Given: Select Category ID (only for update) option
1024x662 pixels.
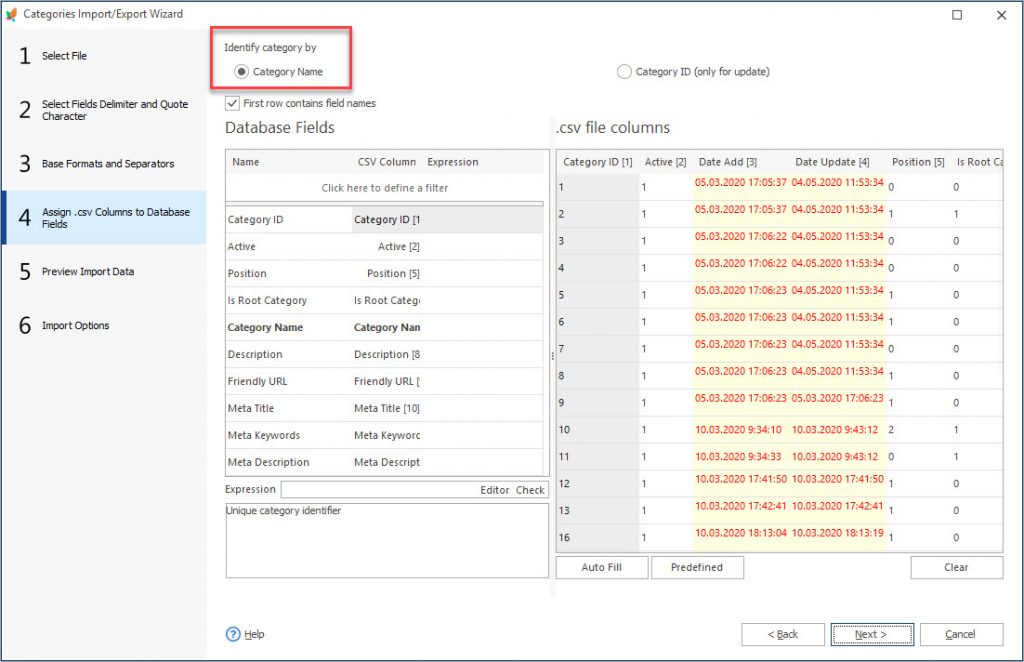Looking at the screenshot, I should tap(624, 71).
